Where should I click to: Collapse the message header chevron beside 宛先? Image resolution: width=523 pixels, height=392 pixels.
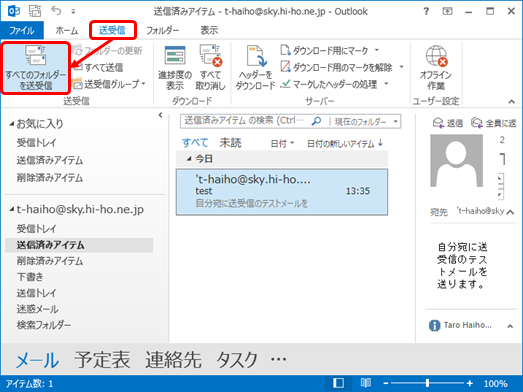point(510,212)
